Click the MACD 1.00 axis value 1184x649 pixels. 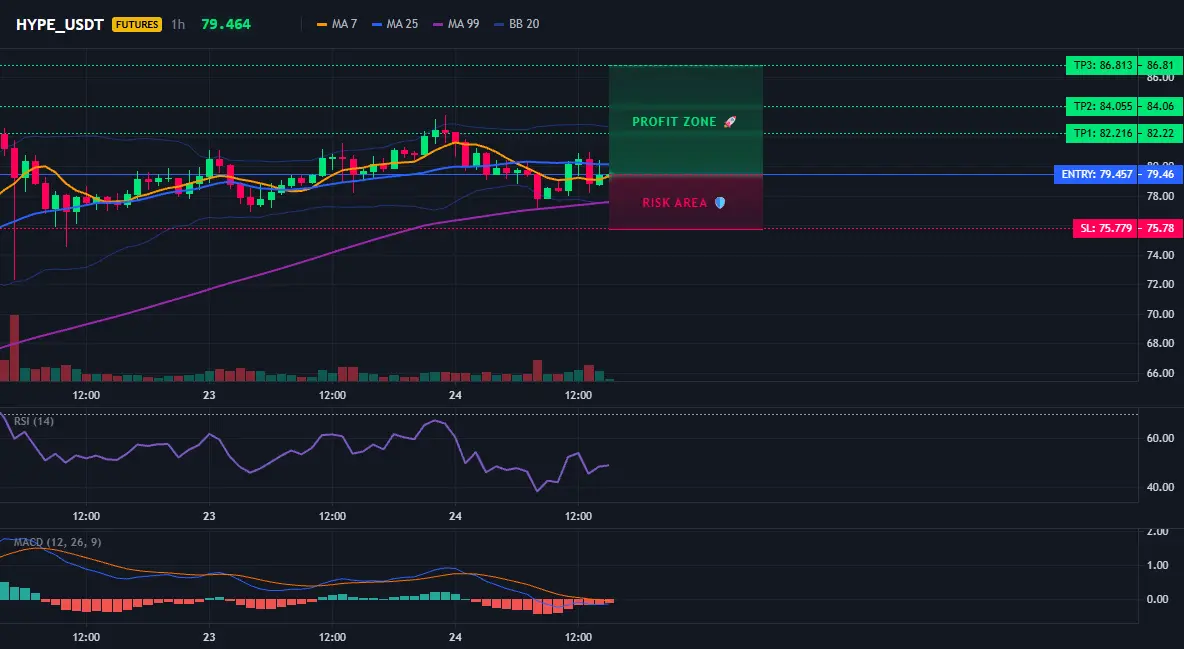click(x=1158, y=565)
